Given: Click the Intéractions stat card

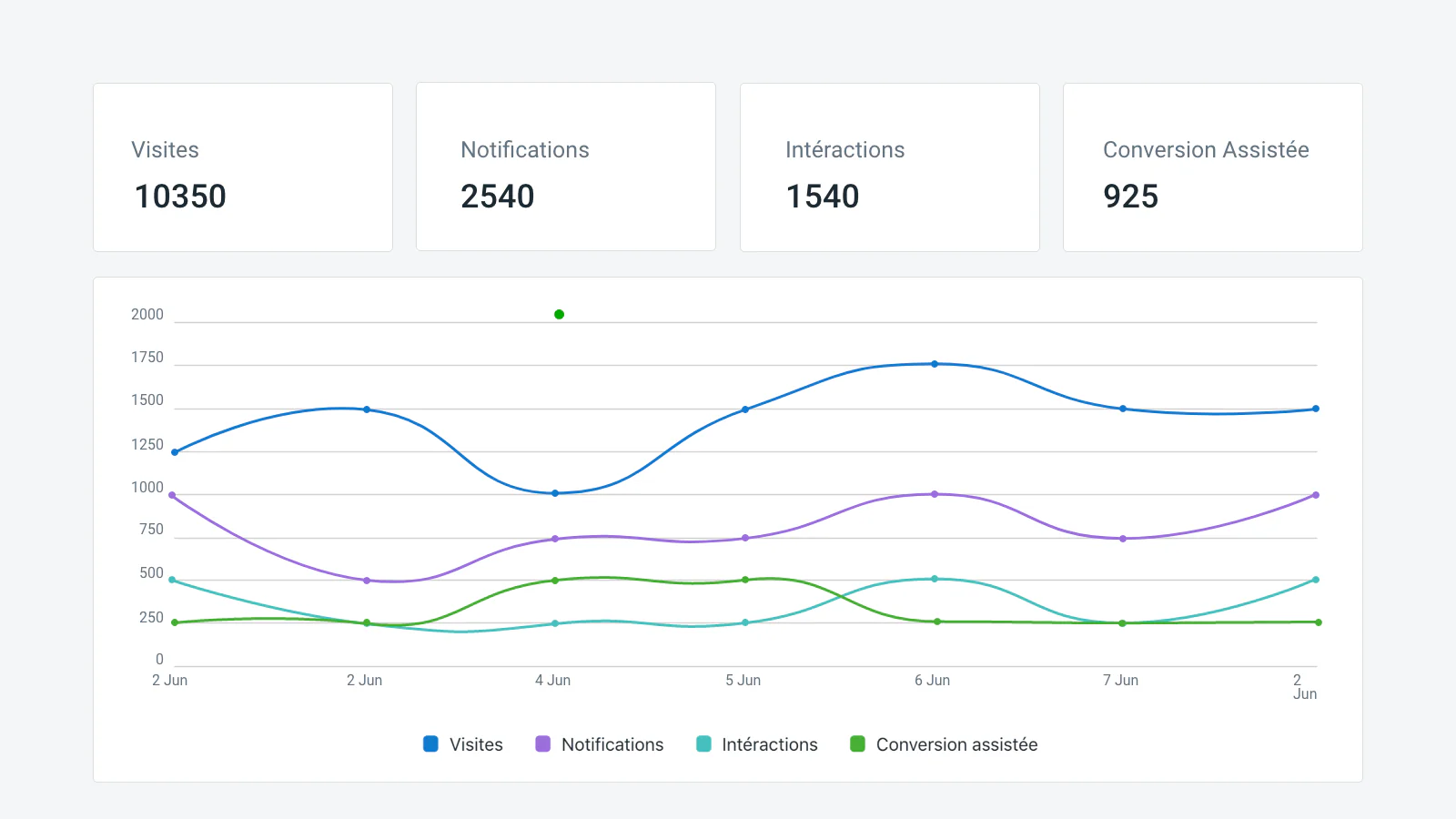Looking at the screenshot, I should pos(890,167).
